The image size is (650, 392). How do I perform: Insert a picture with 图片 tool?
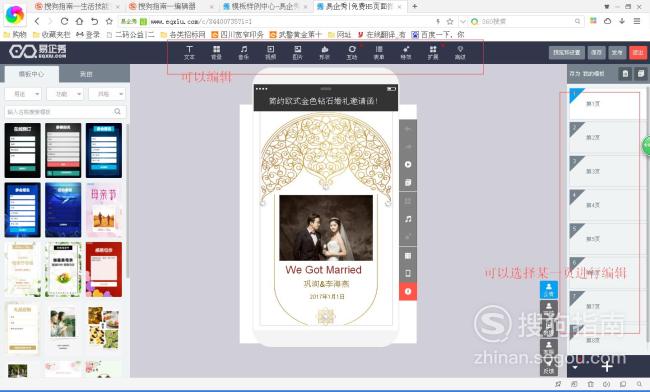(x=298, y=53)
